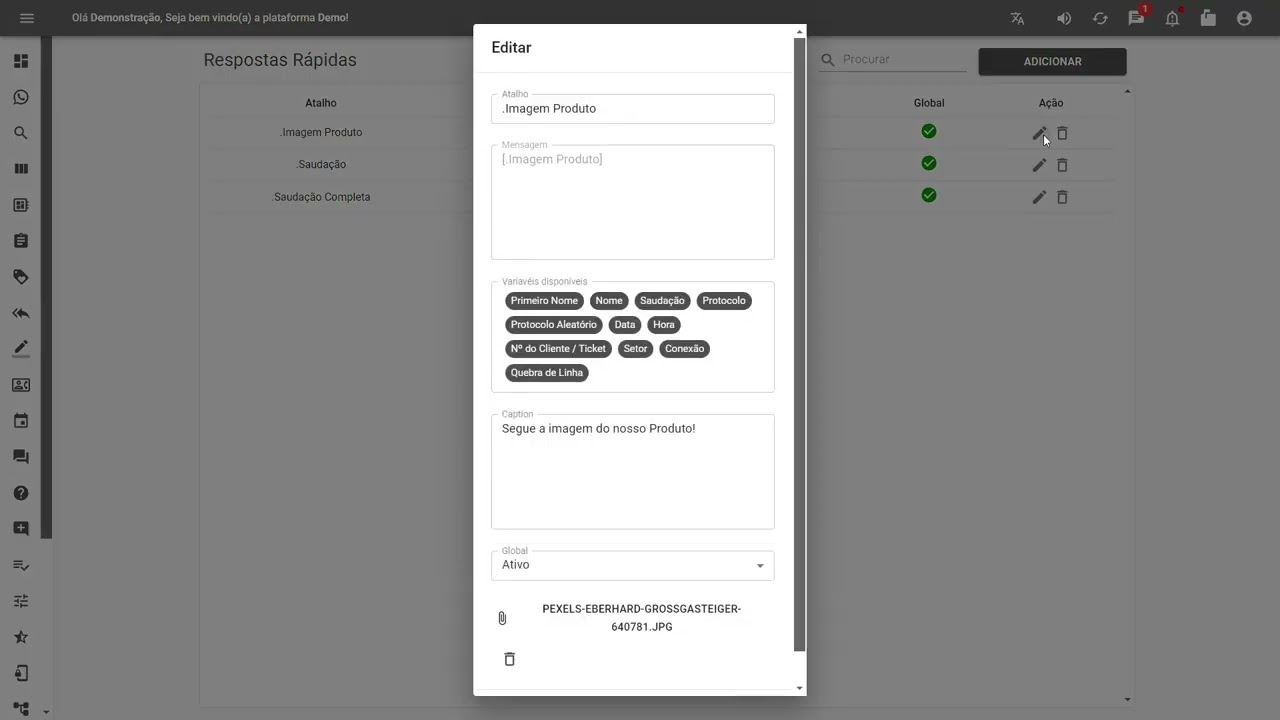Click into the Mensagem text area
The image size is (1280, 720).
click(633, 202)
